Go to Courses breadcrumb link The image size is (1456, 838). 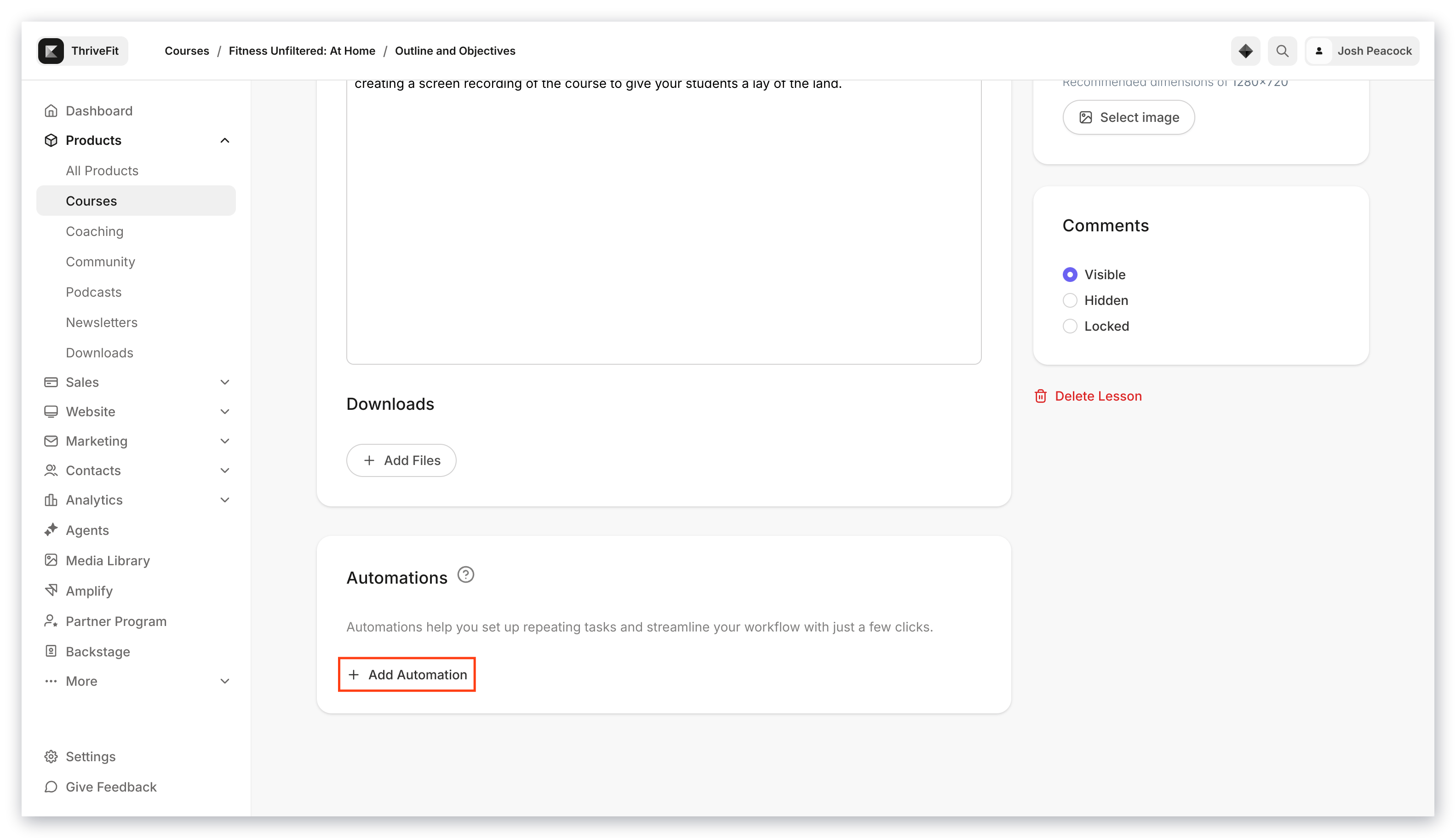(x=187, y=51)
